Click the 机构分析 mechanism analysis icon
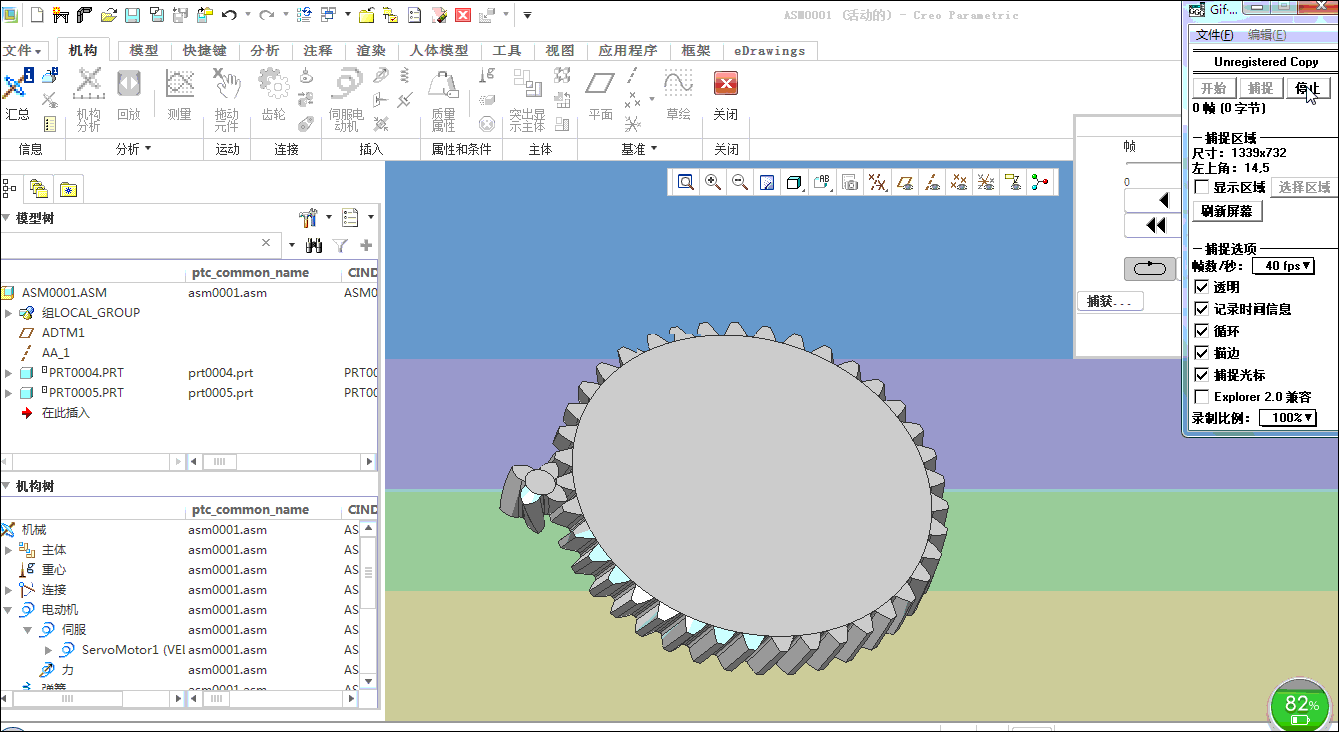 tap(88, 100)
